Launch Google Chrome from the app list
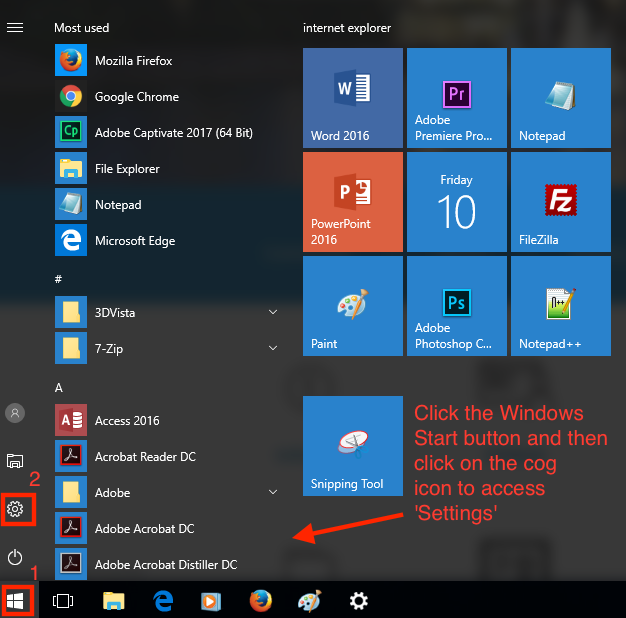This screenshot has height=618, width=626. point(166,96)
